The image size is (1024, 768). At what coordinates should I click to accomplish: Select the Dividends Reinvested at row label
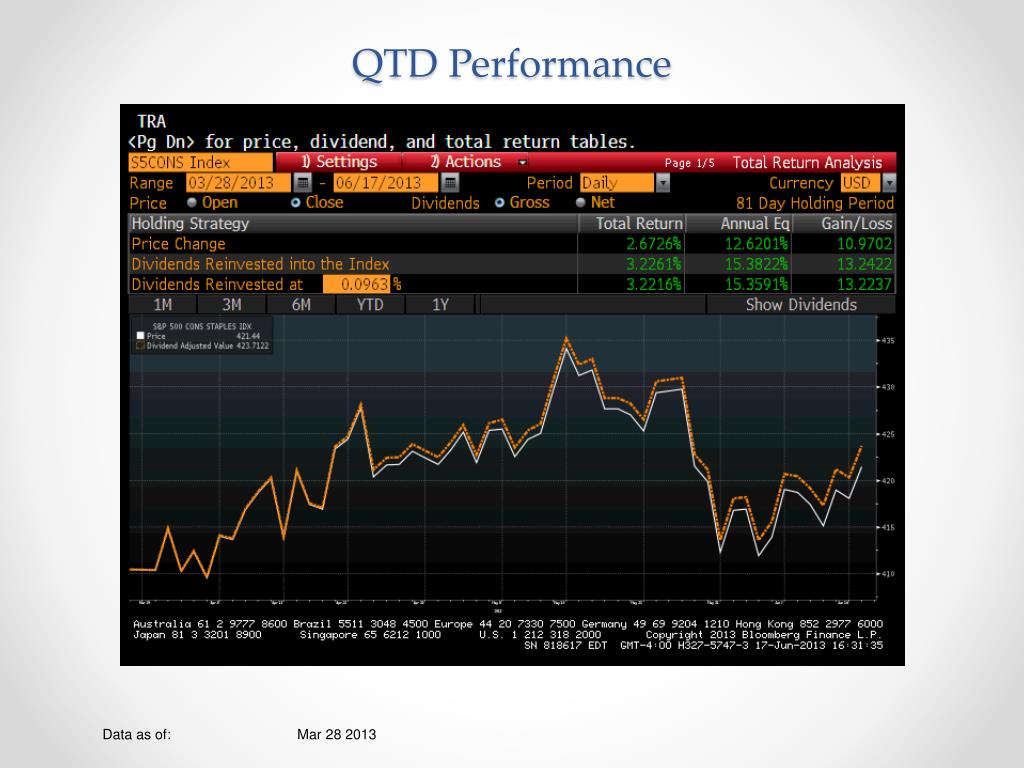(217, 284)
